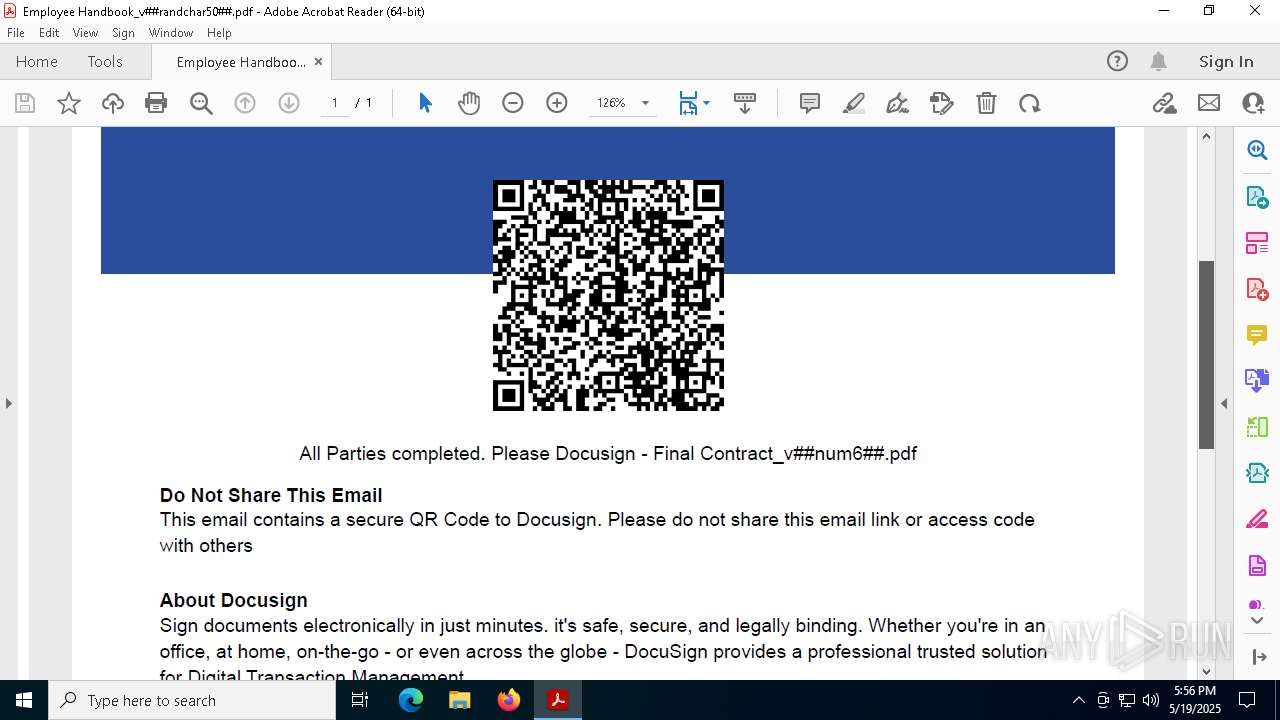This screenshot has height=720, width=1280.
Task: Open the Sign menu
Action: tap(123, 33)
